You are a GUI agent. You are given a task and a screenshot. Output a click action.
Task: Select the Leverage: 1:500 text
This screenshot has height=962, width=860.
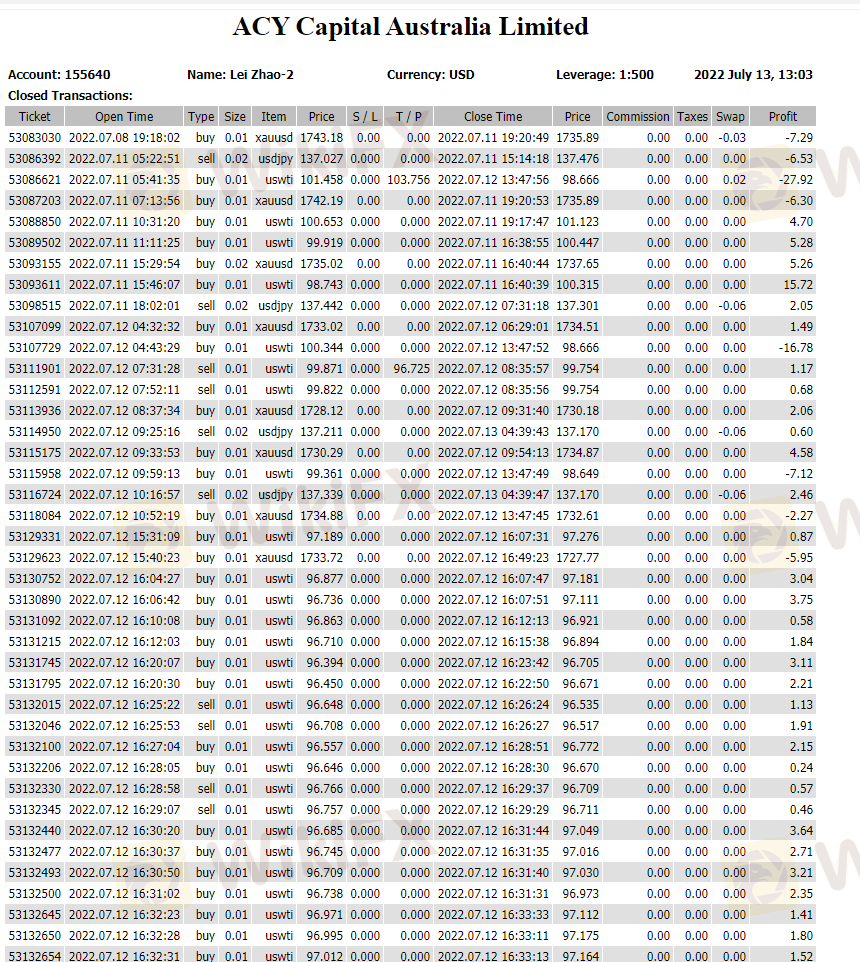click(x=605, y=75)
